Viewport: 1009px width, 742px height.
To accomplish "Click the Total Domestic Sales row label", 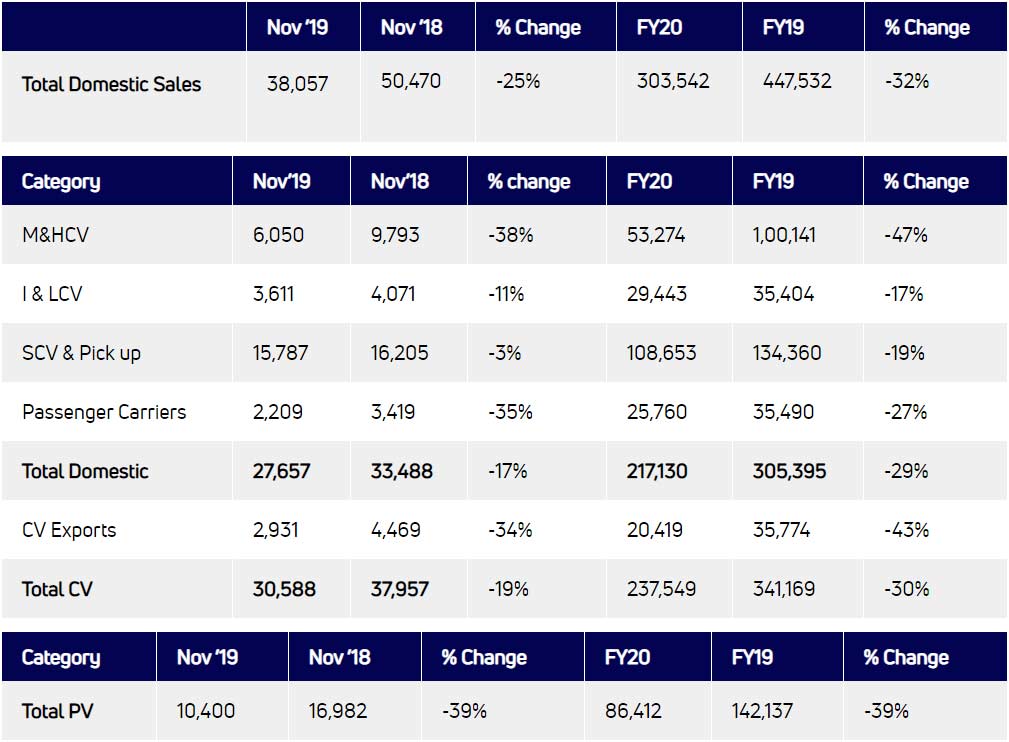I will pyautogui.click(x=111, y=84).
